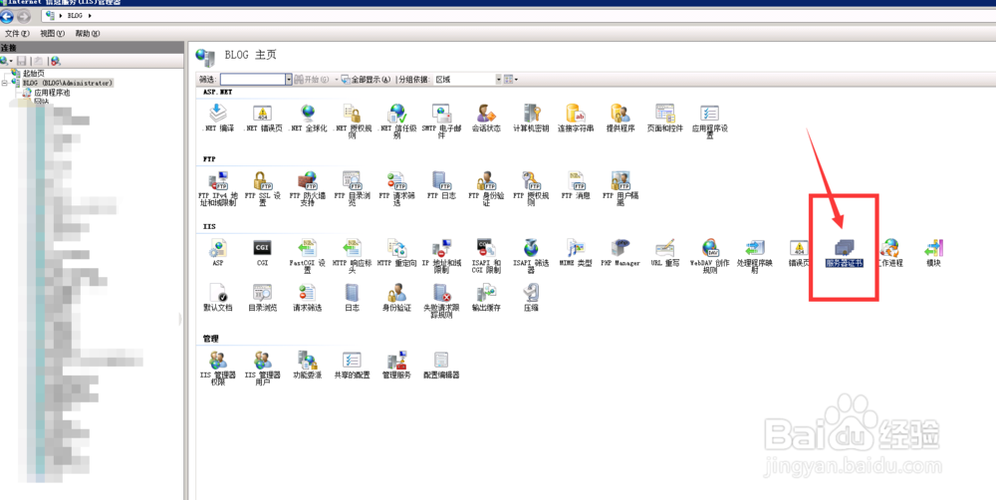
Task: Open 输出缓存 feature
Action: coord(487,297)
